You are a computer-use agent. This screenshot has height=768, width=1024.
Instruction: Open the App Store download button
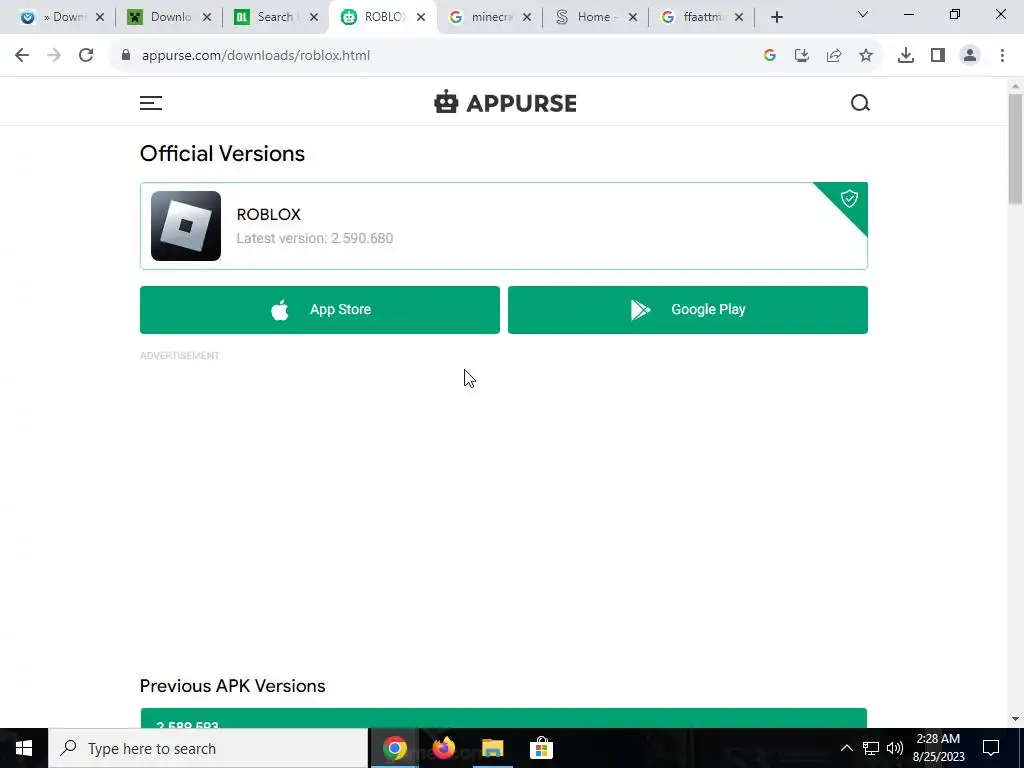tap(320, 310)
